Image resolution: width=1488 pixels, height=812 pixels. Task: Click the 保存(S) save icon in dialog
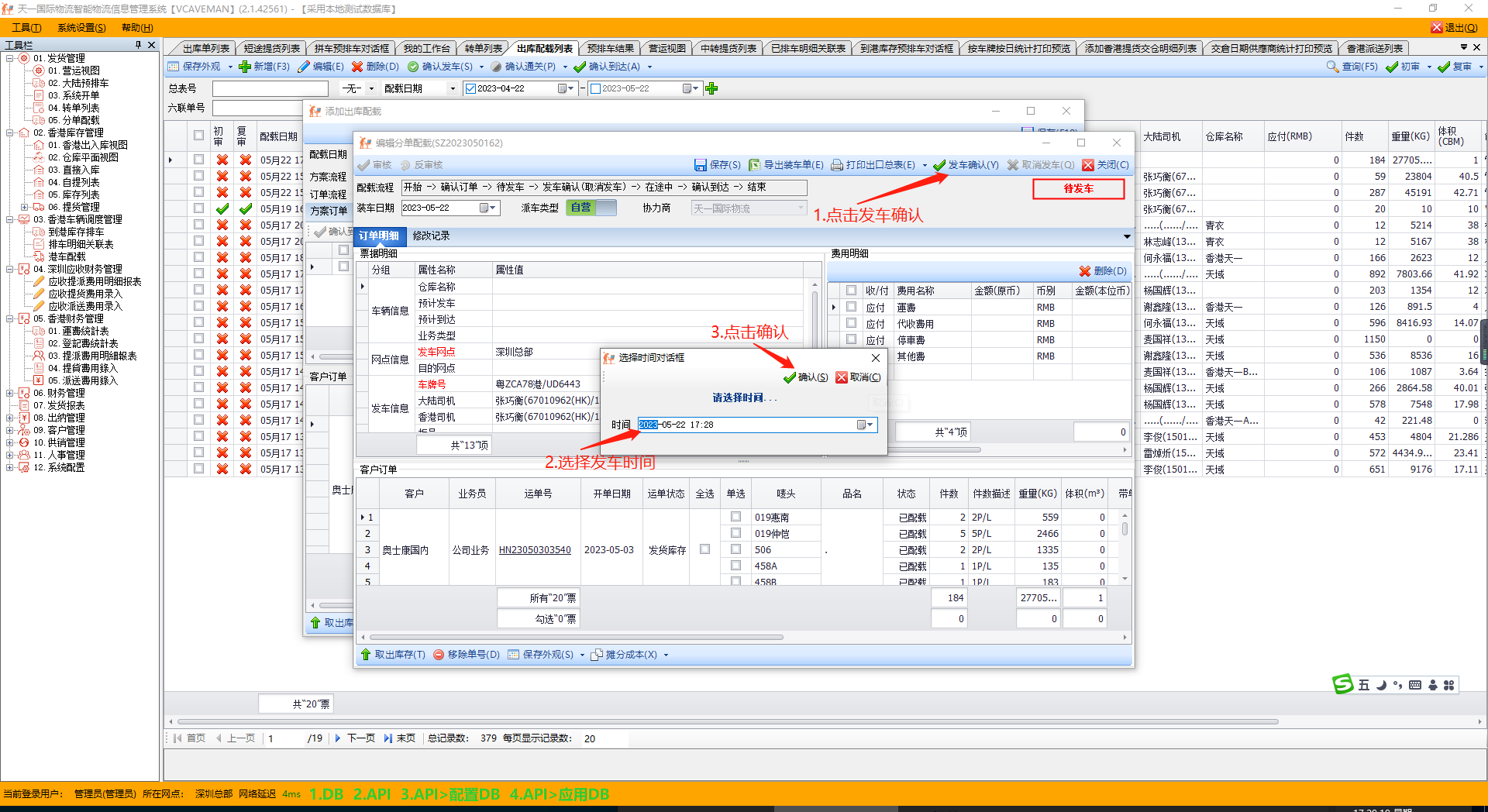(x=700, y=165)
